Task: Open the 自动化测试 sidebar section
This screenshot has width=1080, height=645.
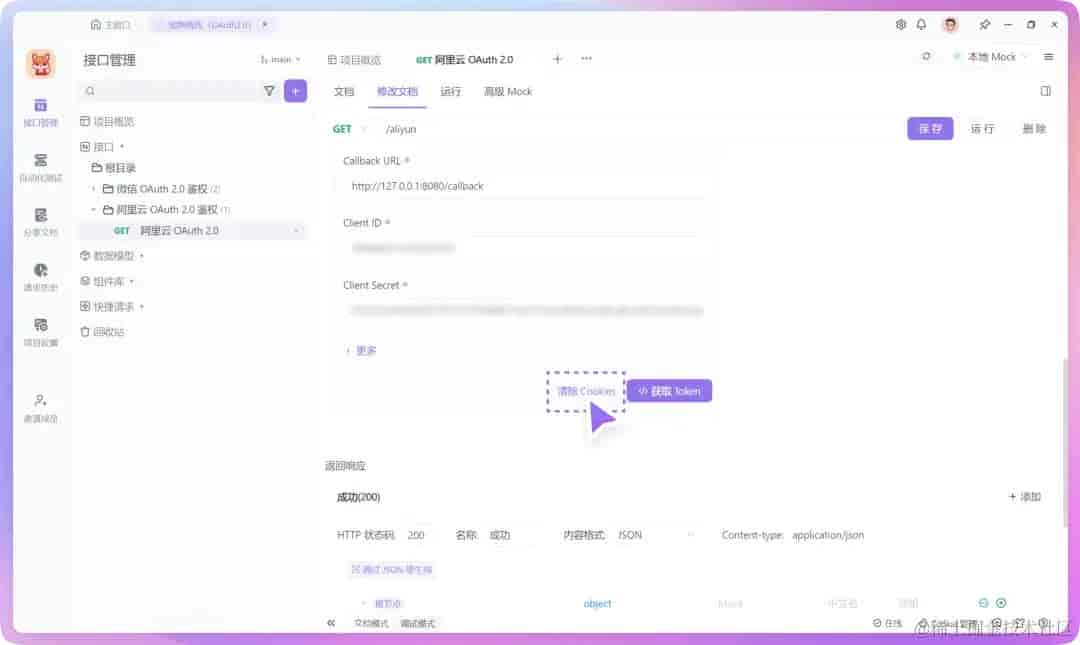Action: click(41, 167)
